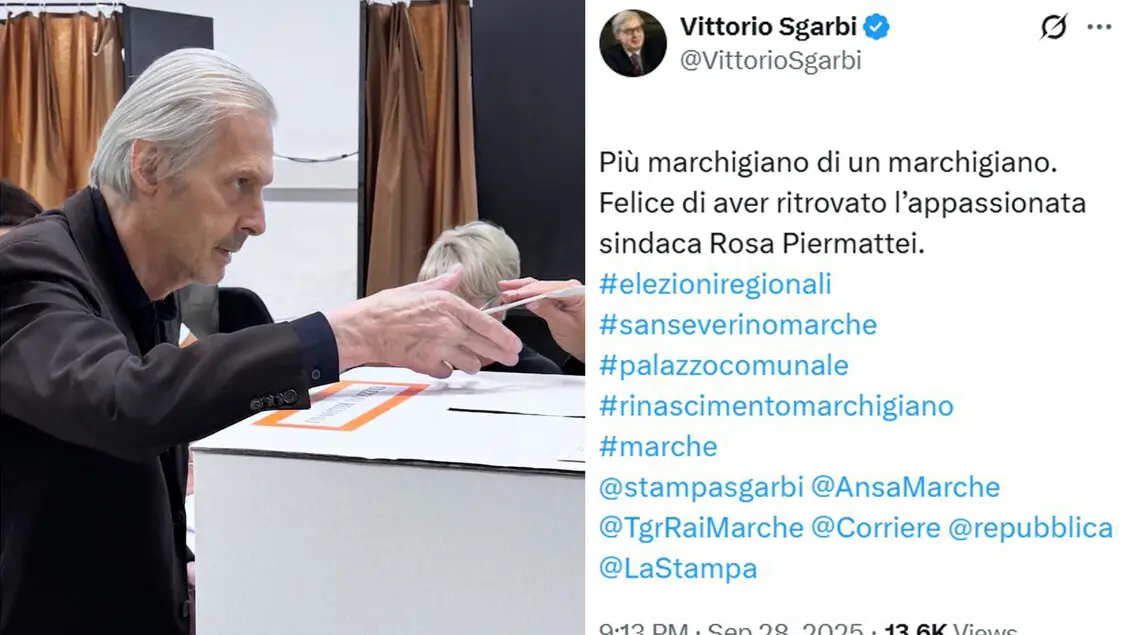Open the @Corriere mention

coord(876,528)
